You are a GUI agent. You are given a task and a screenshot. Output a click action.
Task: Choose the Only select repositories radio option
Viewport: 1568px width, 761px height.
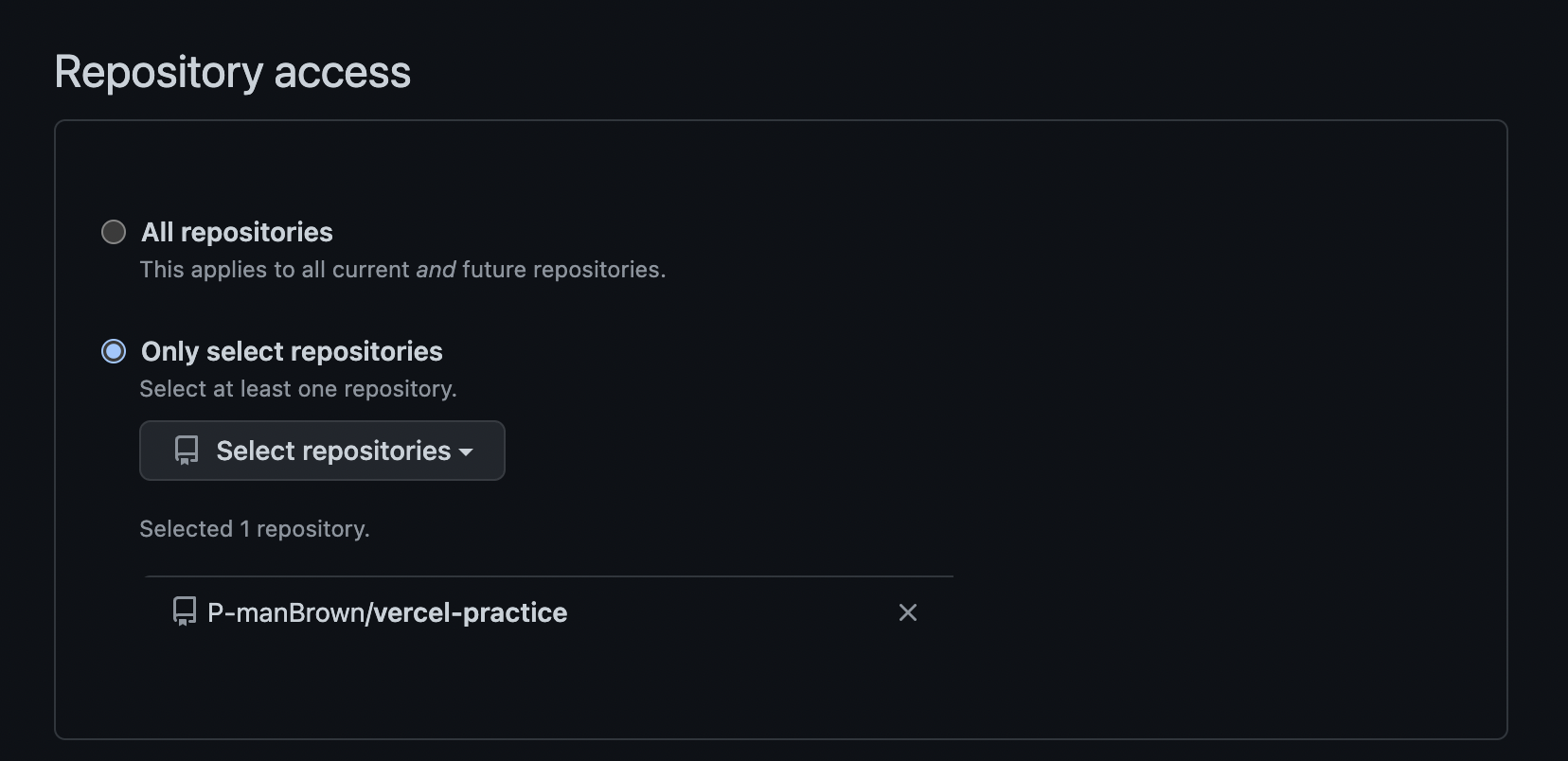pos(114,351)
